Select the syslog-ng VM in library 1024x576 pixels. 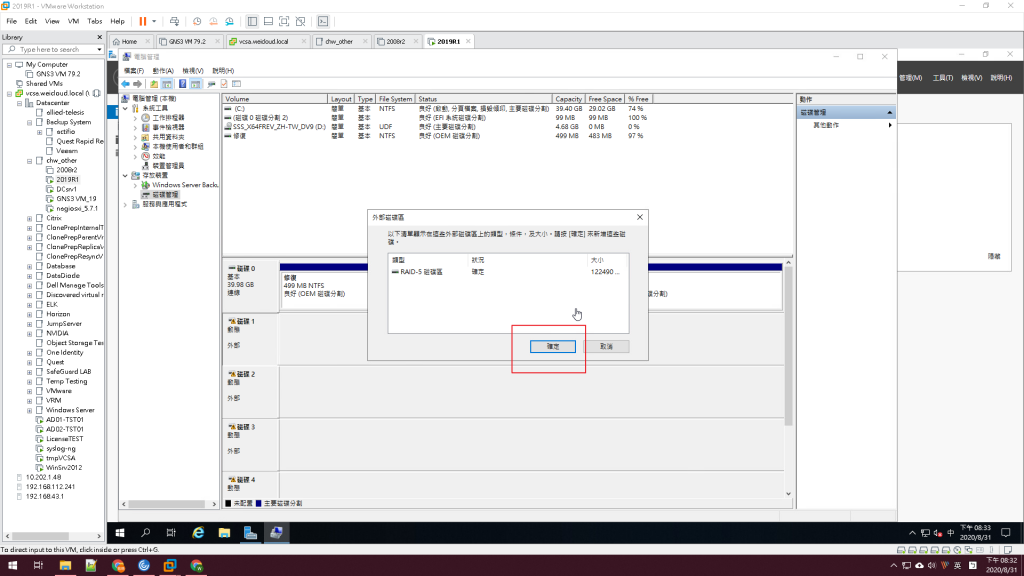[60, 449]
